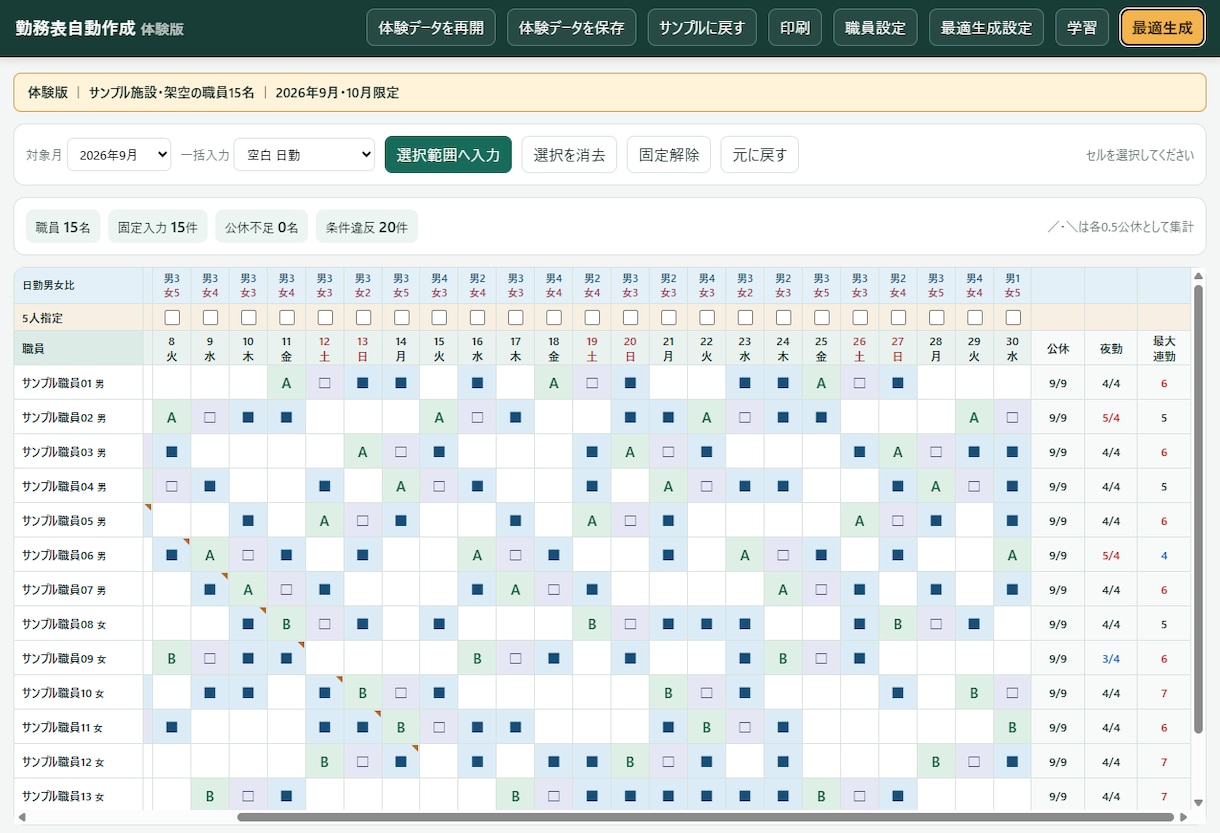Click the サンプル職員05 男 row name
This screenshot has height=833, width=1220.
point(64,521)
